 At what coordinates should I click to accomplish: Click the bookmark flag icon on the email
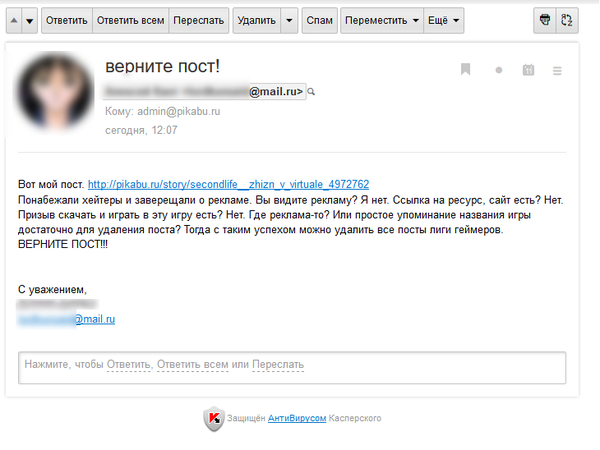click(x=465, y=70)
